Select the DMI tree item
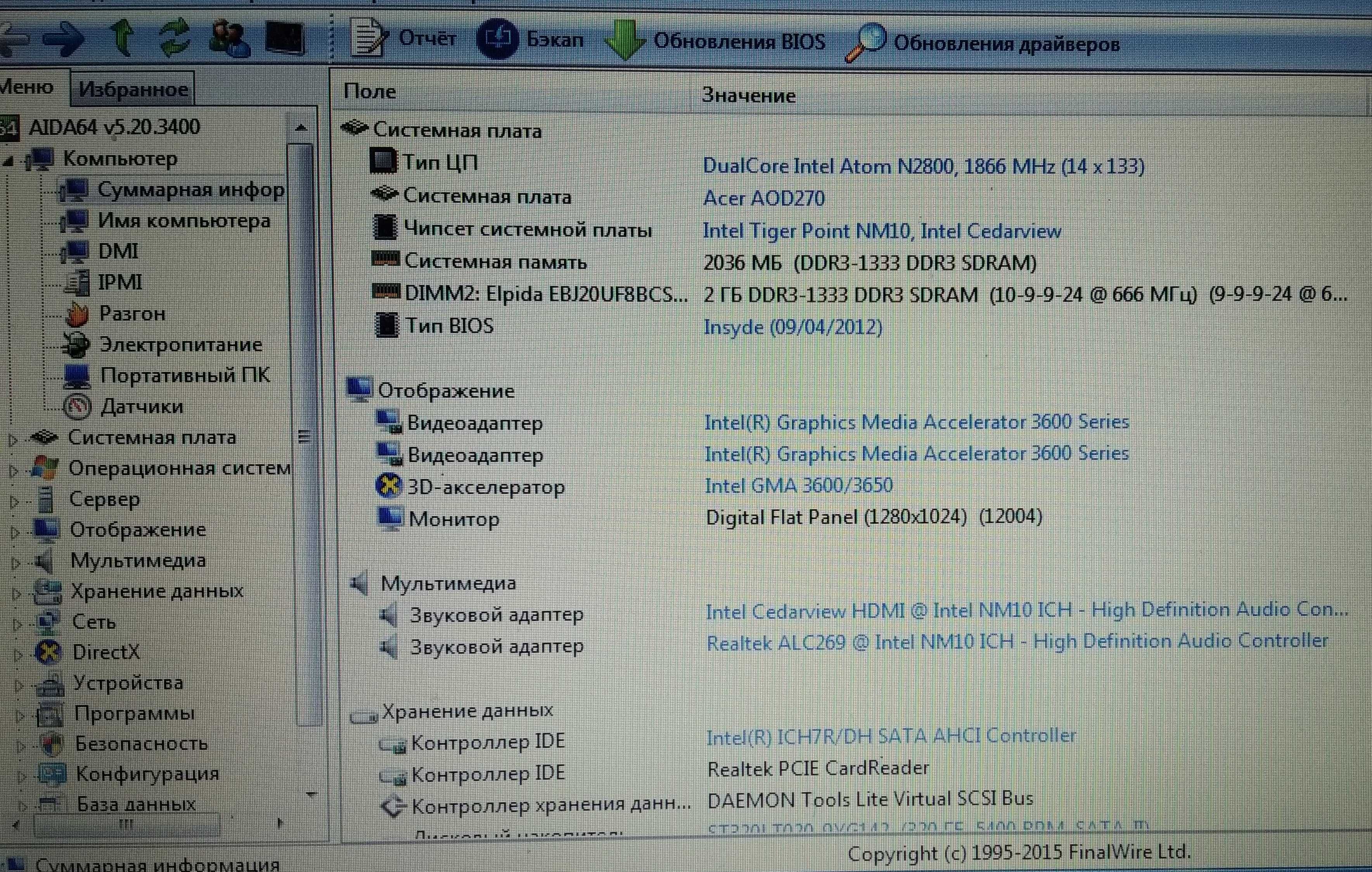1372x872 pixels. pyautogui.click(x=118, y=251)
